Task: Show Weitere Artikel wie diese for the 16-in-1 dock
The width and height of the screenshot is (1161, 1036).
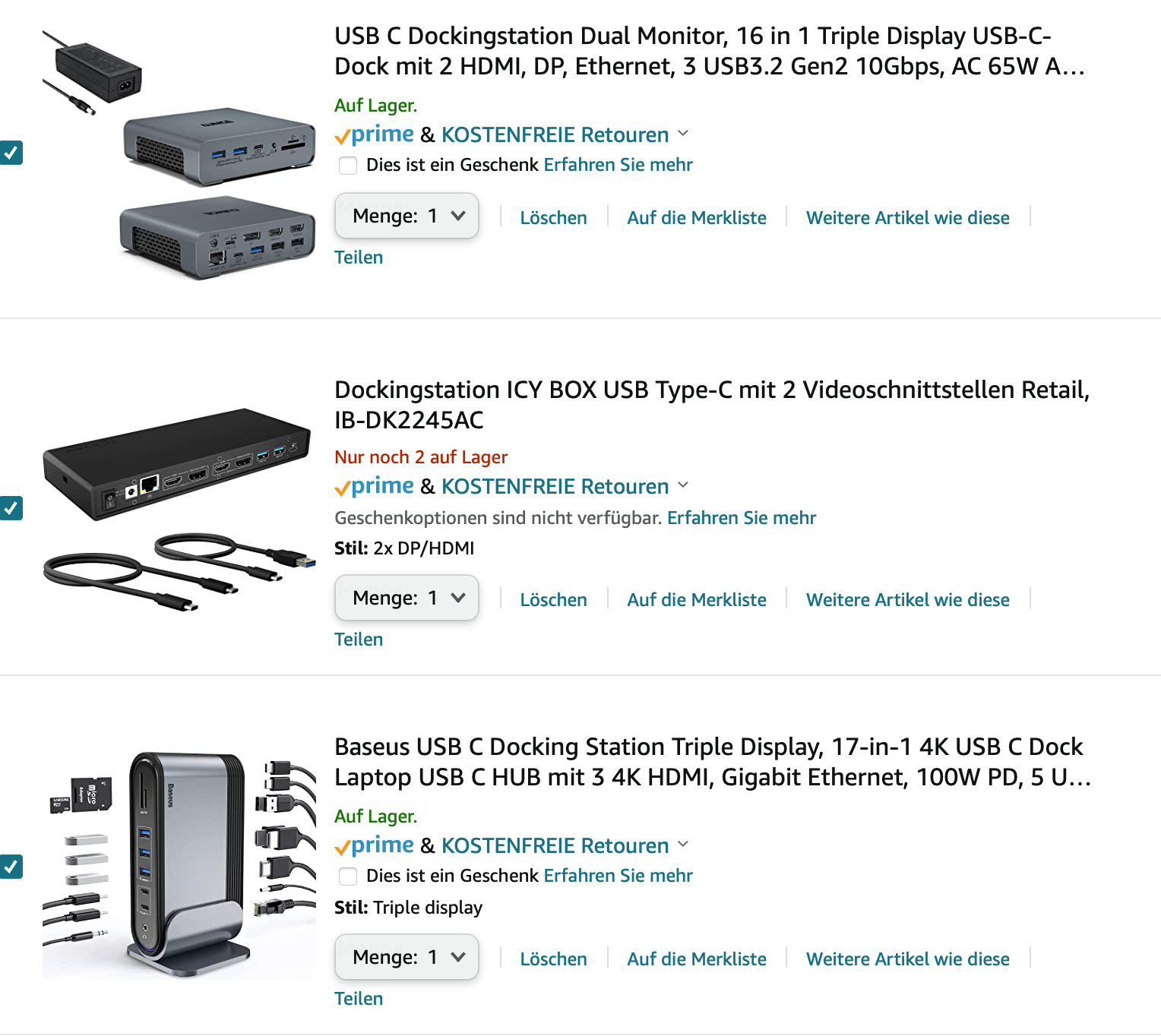Action: pos(908,218)
